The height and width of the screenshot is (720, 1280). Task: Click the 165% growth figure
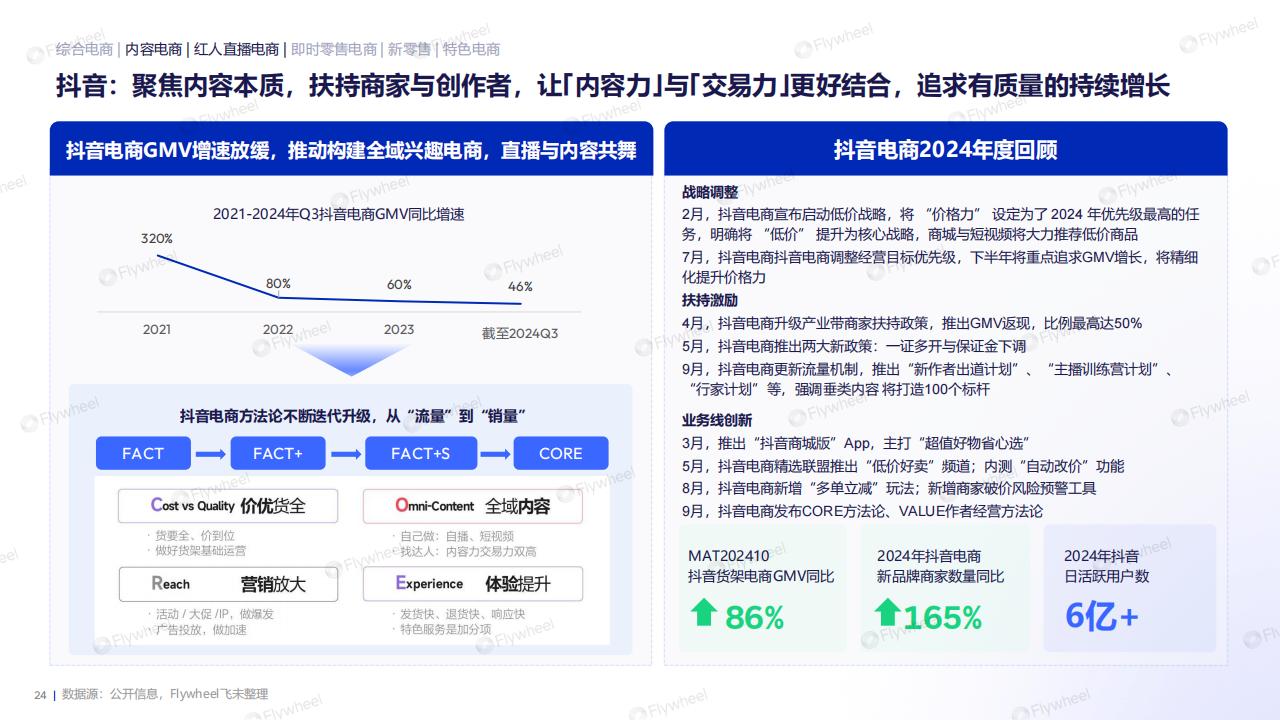(943, 618)
